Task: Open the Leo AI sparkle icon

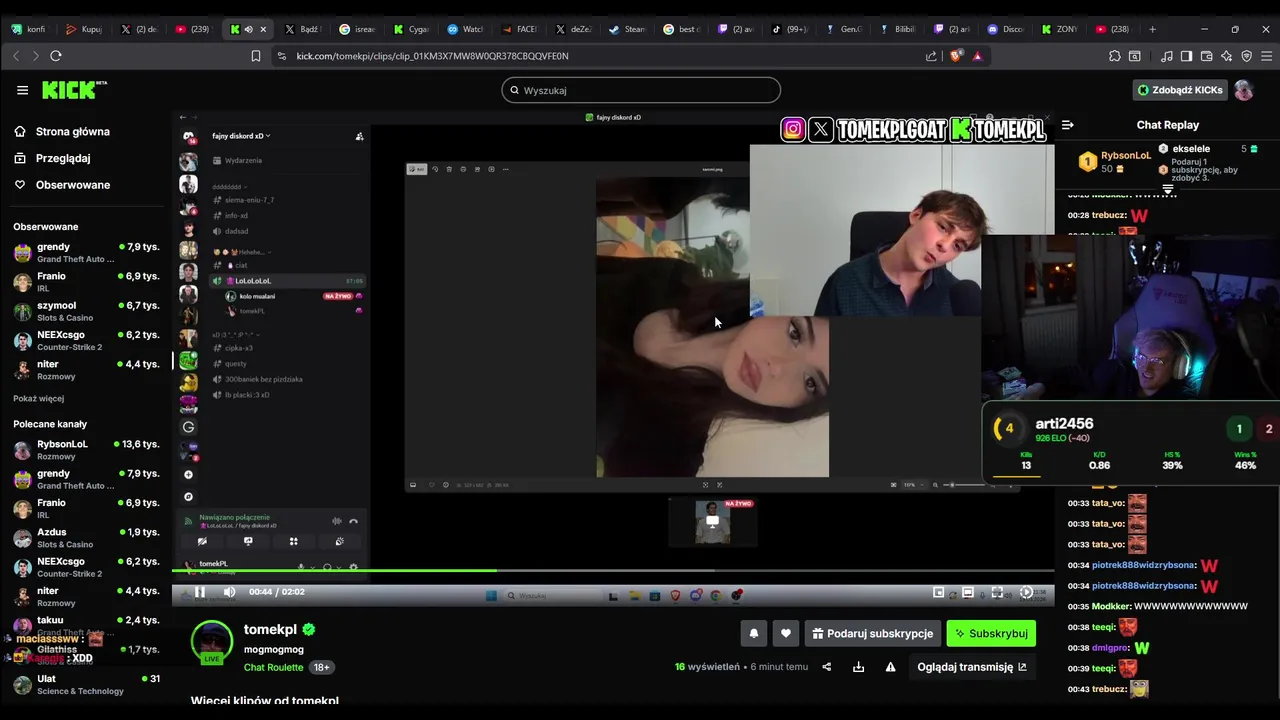Action: pos(1226,56)
